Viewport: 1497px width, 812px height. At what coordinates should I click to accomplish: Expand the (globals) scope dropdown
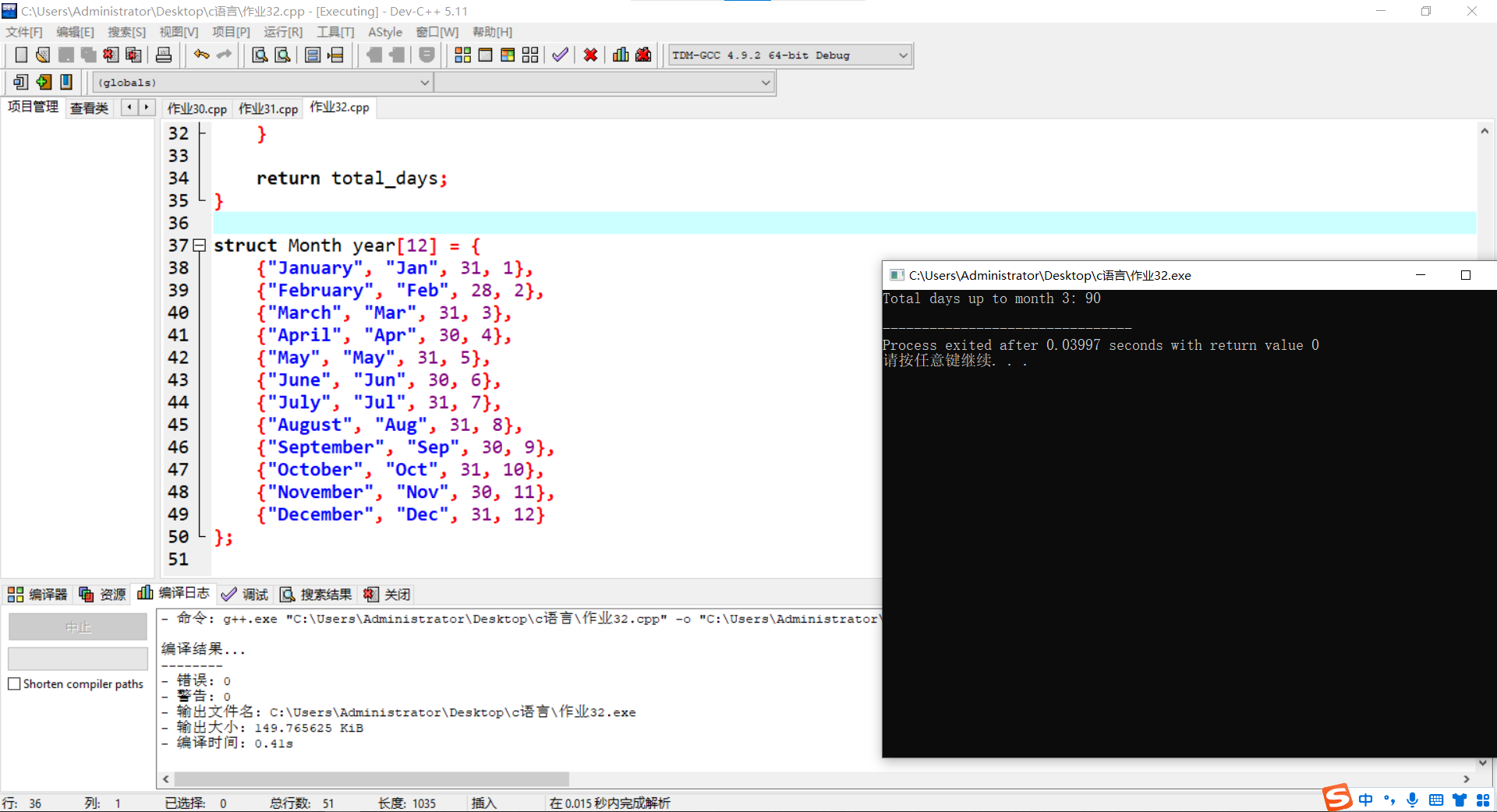tap(425, 83)
